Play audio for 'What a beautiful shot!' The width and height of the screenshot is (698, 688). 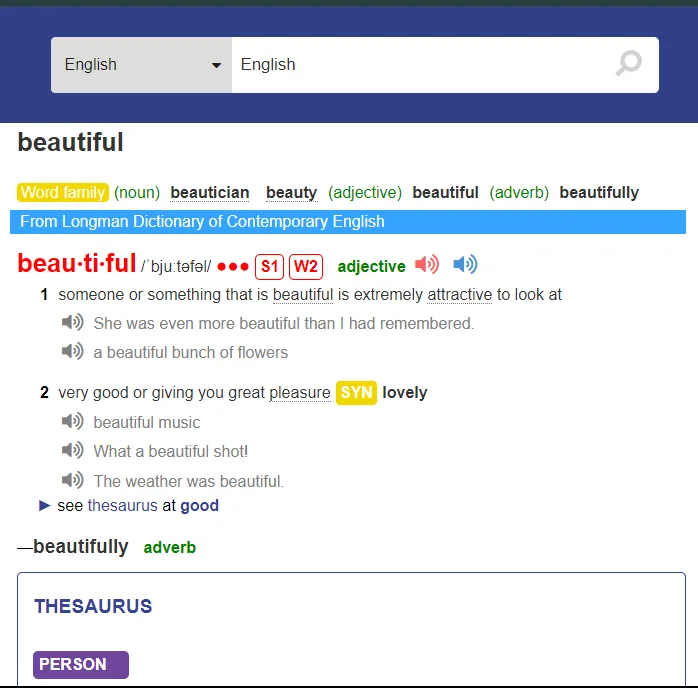[73, 450]
